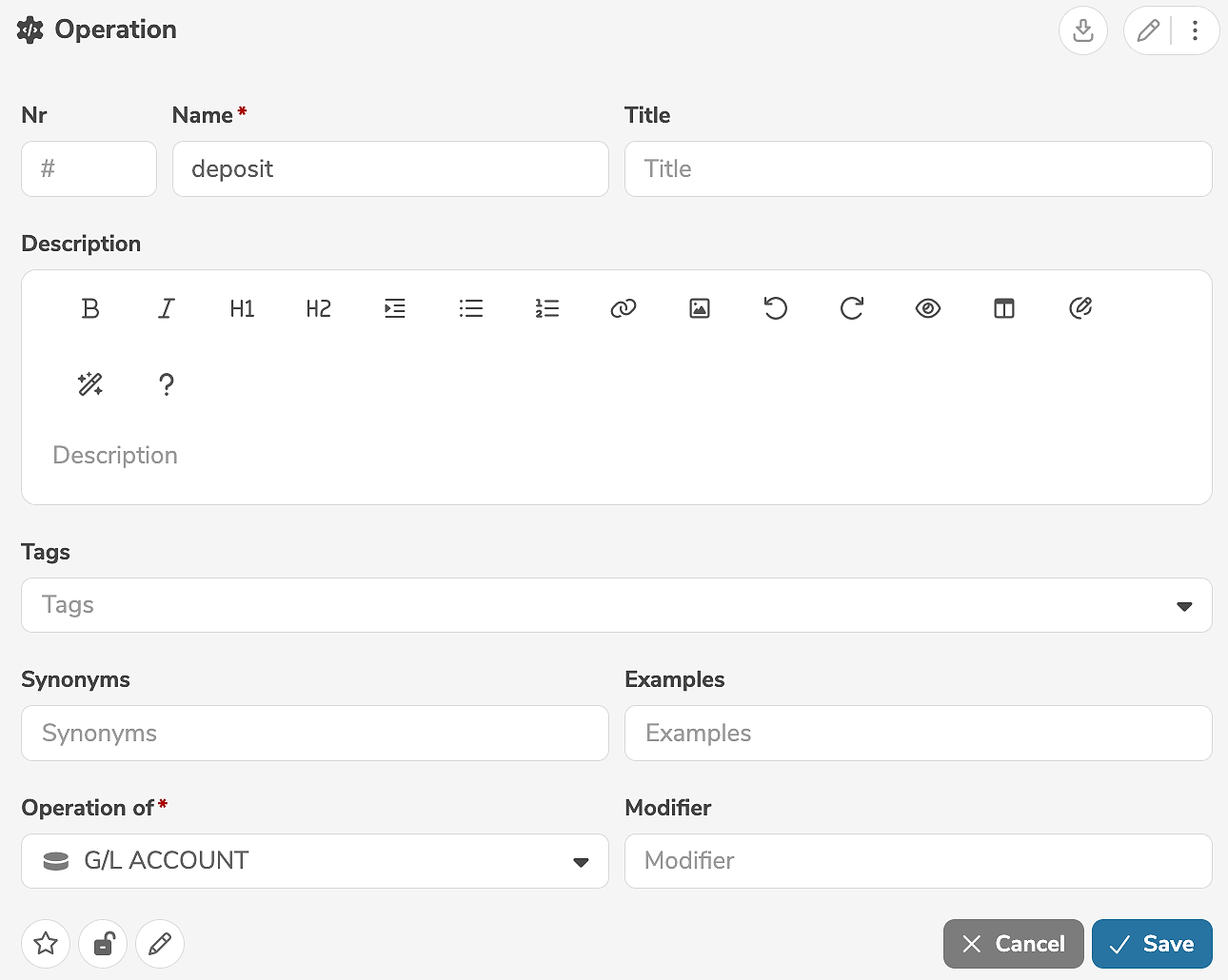Viewport: 1228px width, 980px height.
Task: Apply italic formatting in Description editor
Action: point(167,308)
